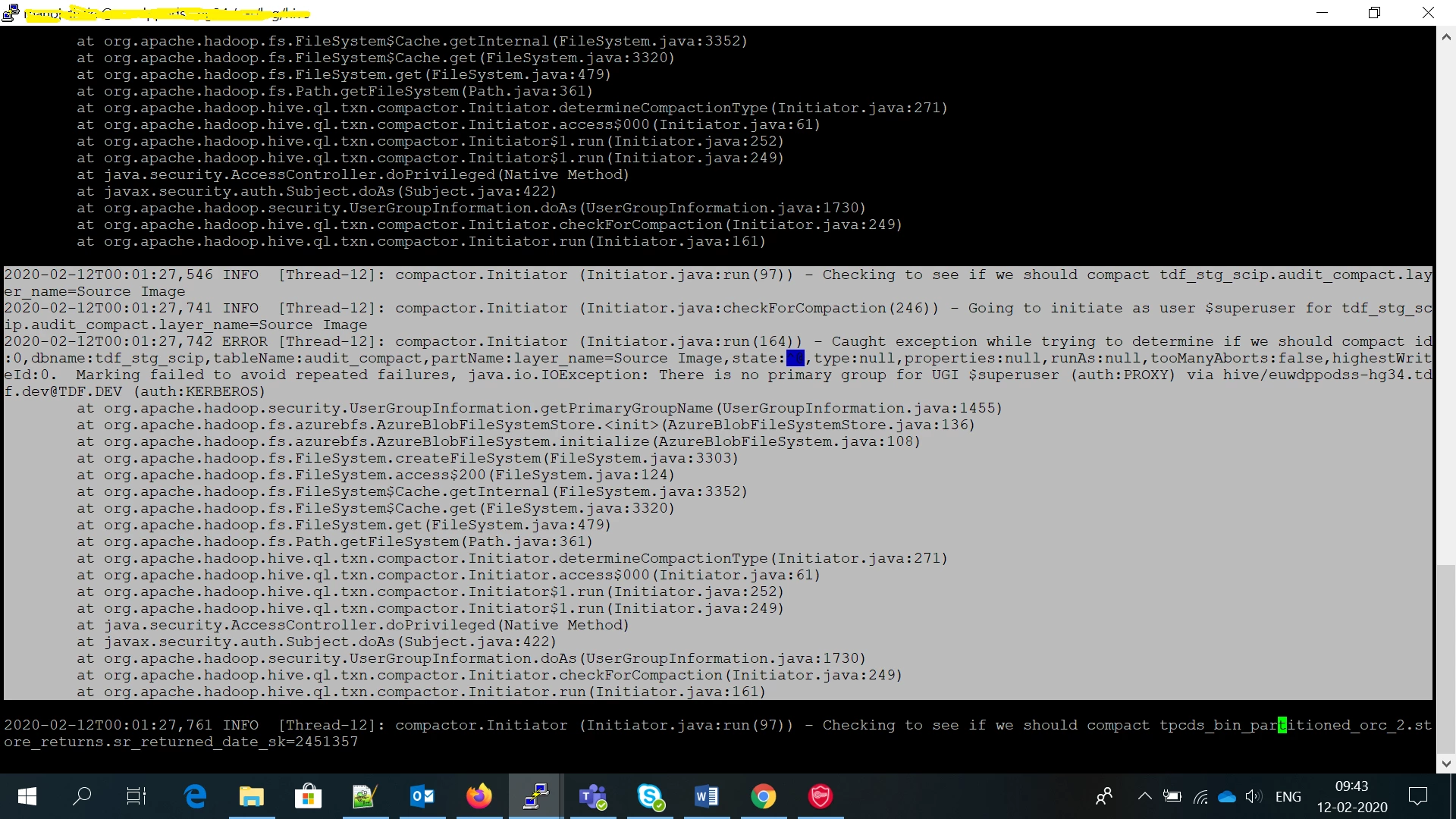Click the '(auth:KERBEROS)' text
The width and height of the screenshot is (1456, 819).
[x=199, y=391]
